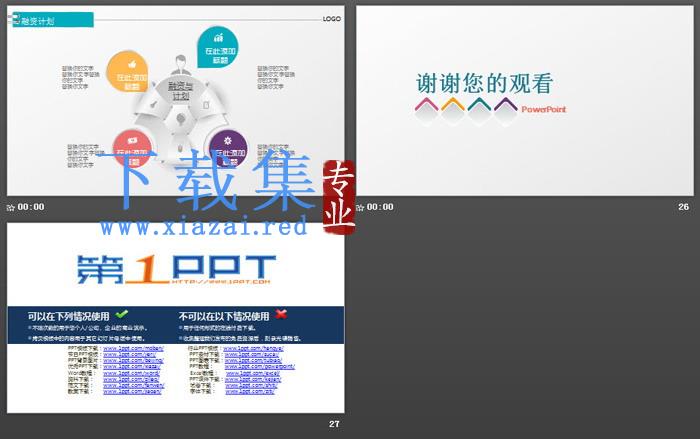Image resolution: width=700 pixels, height=439 pixels.
Task: Click the www.1ppt.com/sucai/ link
Action: 251,355
